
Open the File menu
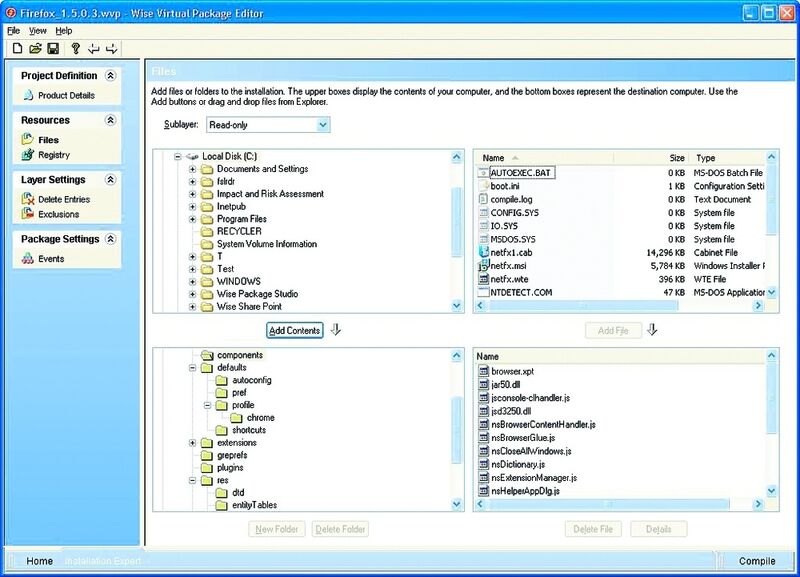(x=13, y=31)
